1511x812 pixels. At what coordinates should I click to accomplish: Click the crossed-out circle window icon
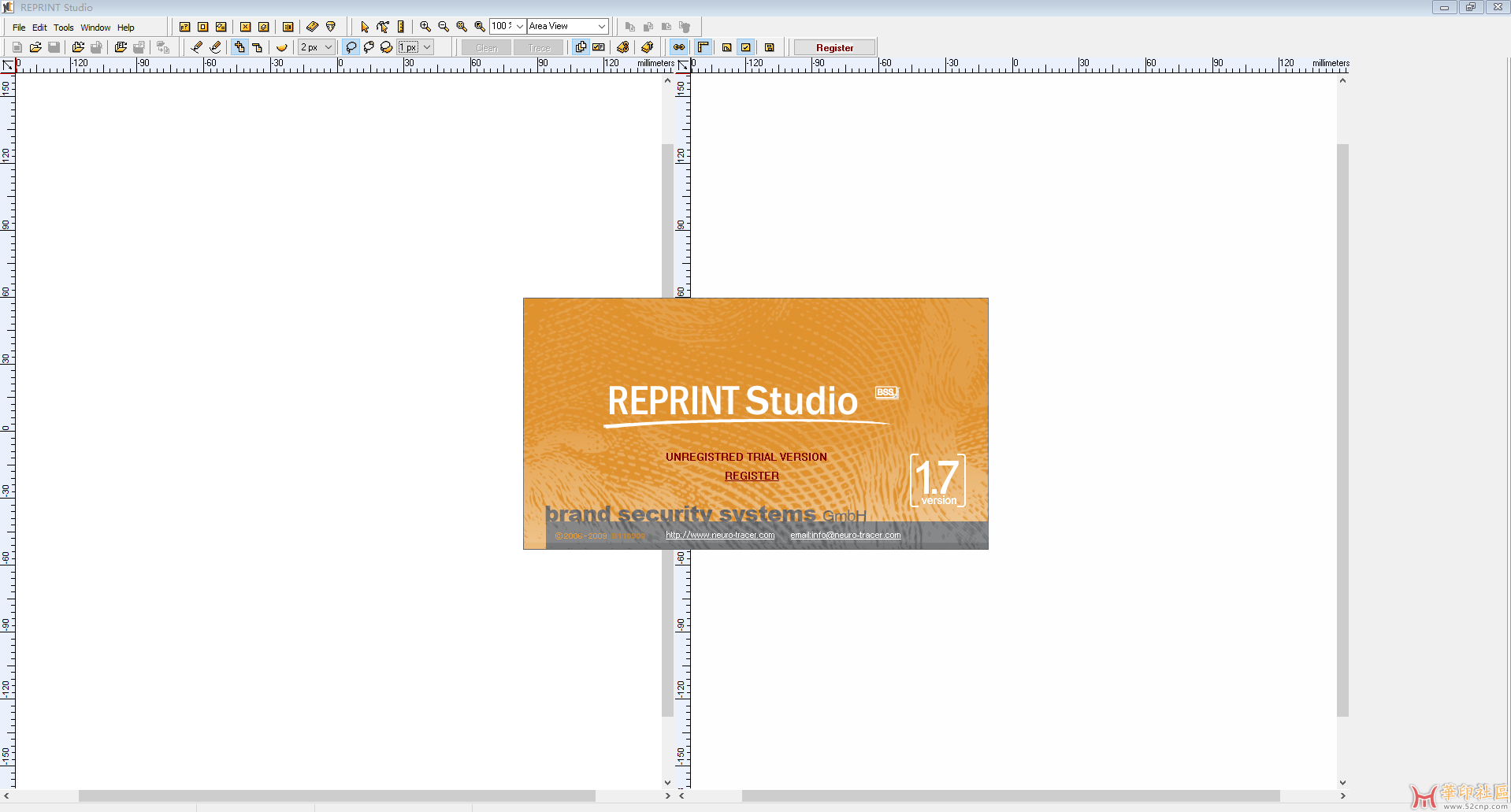pyautogui.click(x=264, y=27)
